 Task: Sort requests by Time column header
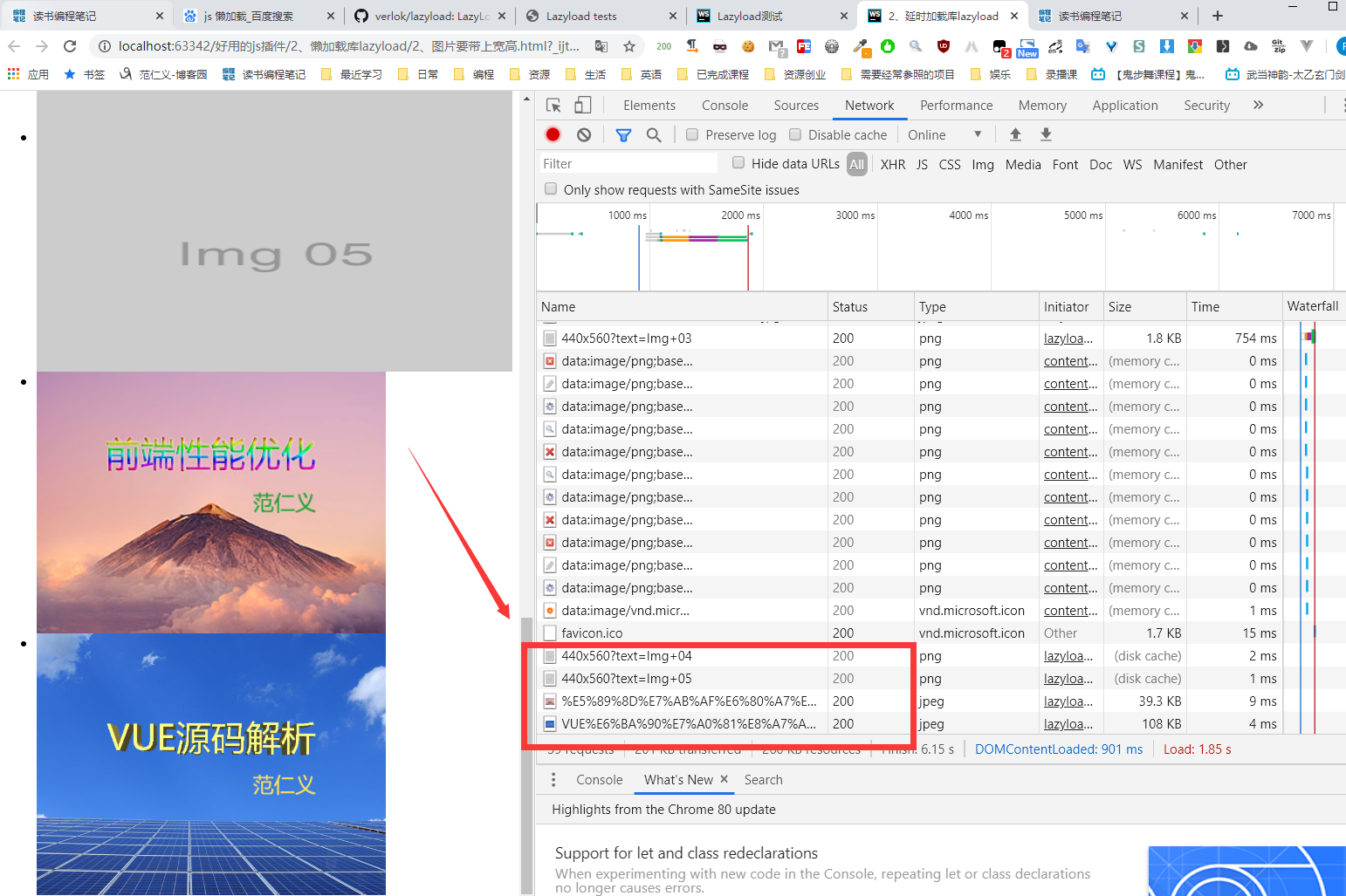coord(1234,306)
